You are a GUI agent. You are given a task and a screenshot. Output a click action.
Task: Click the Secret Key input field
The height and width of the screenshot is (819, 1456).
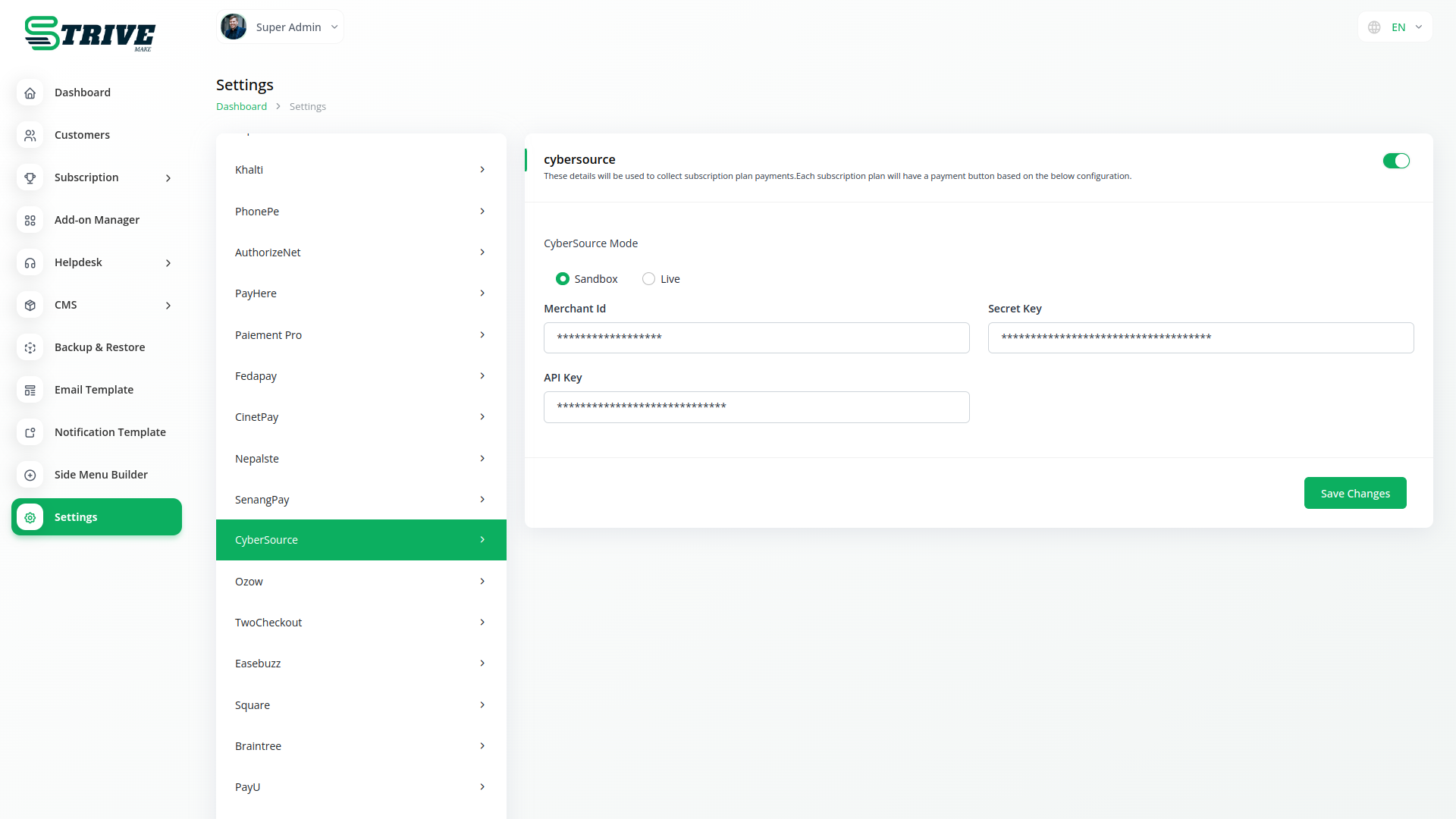pyautogui.click(x=1200, y=337)
